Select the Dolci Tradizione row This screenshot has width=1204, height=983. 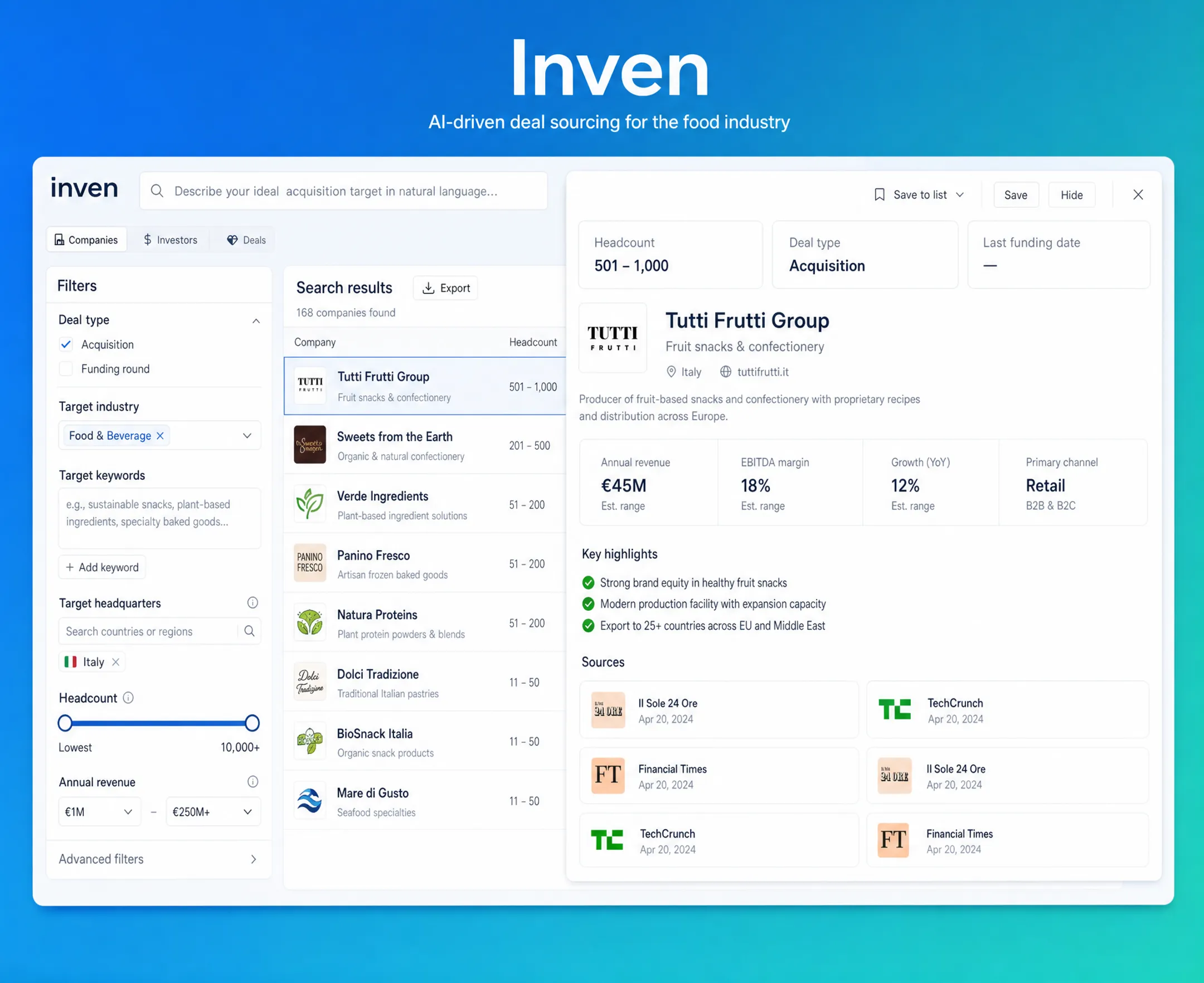click(x=425, y=681)
